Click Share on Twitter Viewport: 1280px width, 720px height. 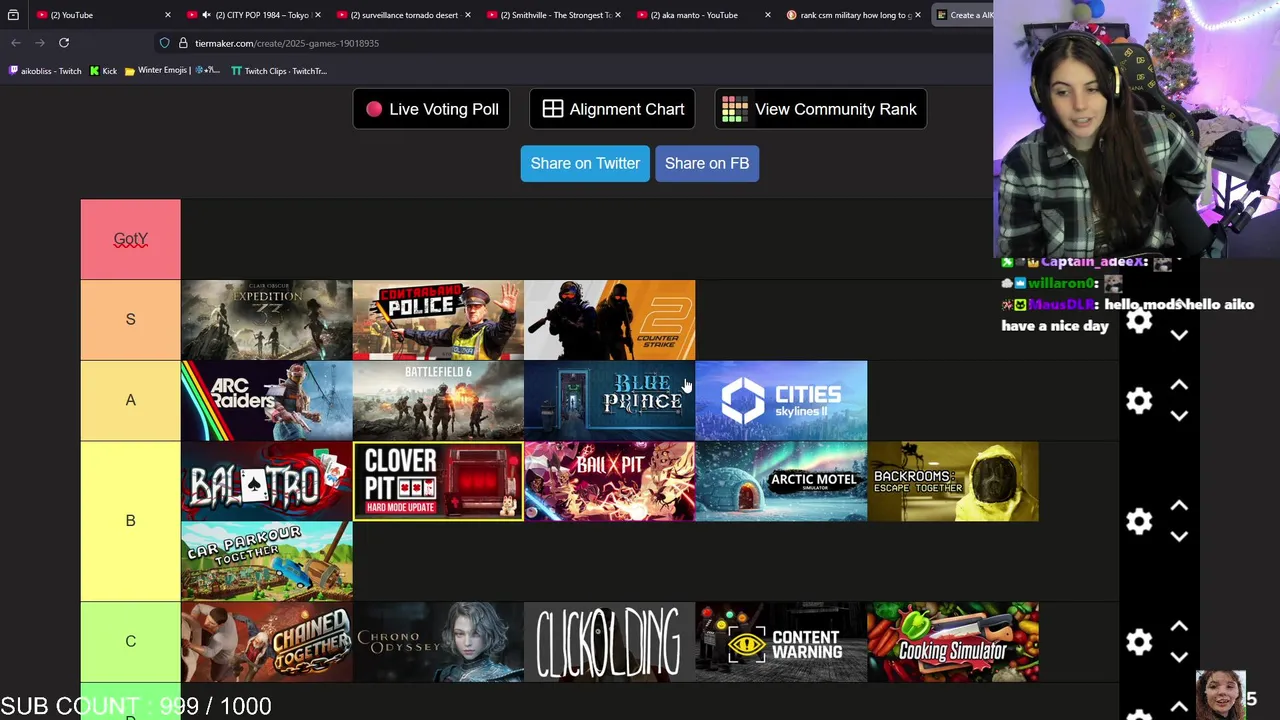(x=585, y=163)
